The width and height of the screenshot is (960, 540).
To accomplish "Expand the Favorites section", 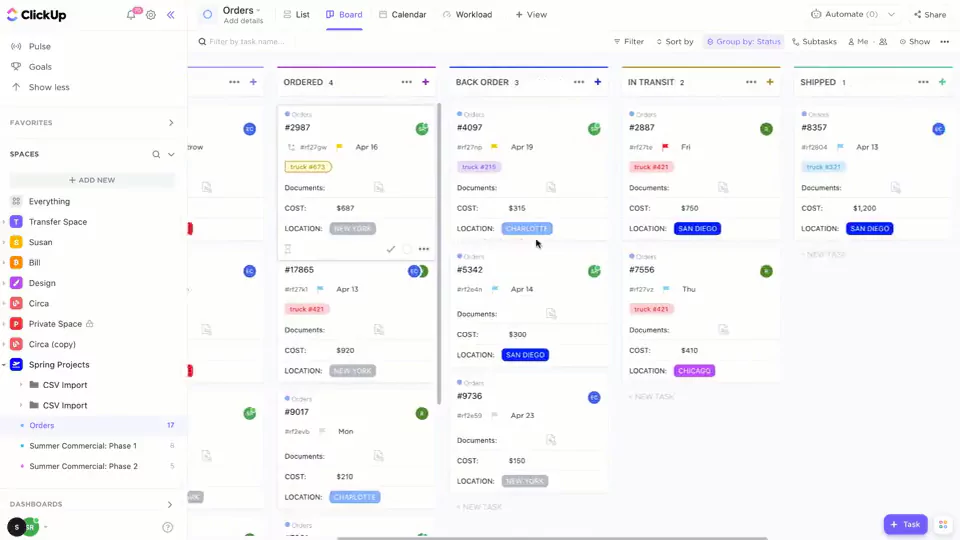I will (171, 123).
